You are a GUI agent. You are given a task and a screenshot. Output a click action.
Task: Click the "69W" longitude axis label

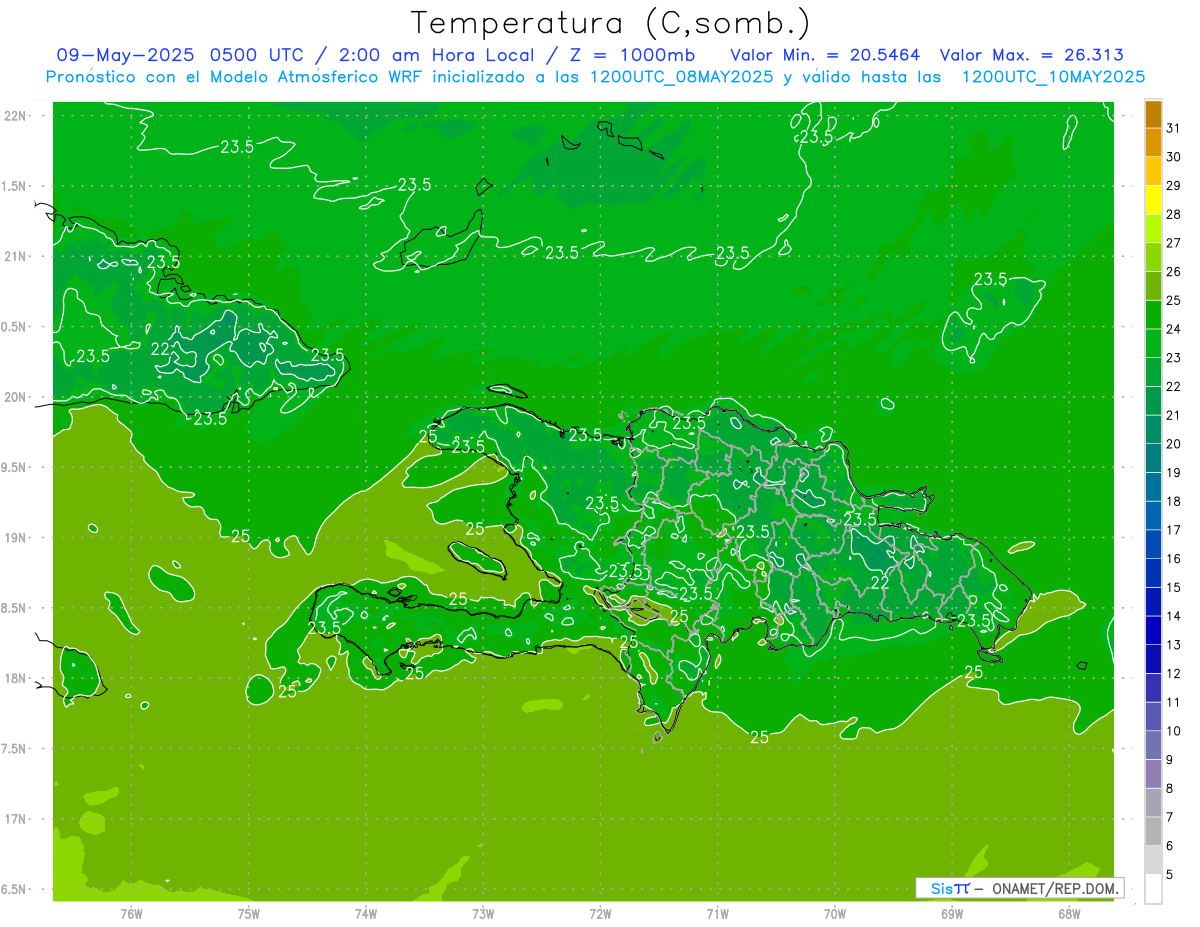[x=952, y=913]
